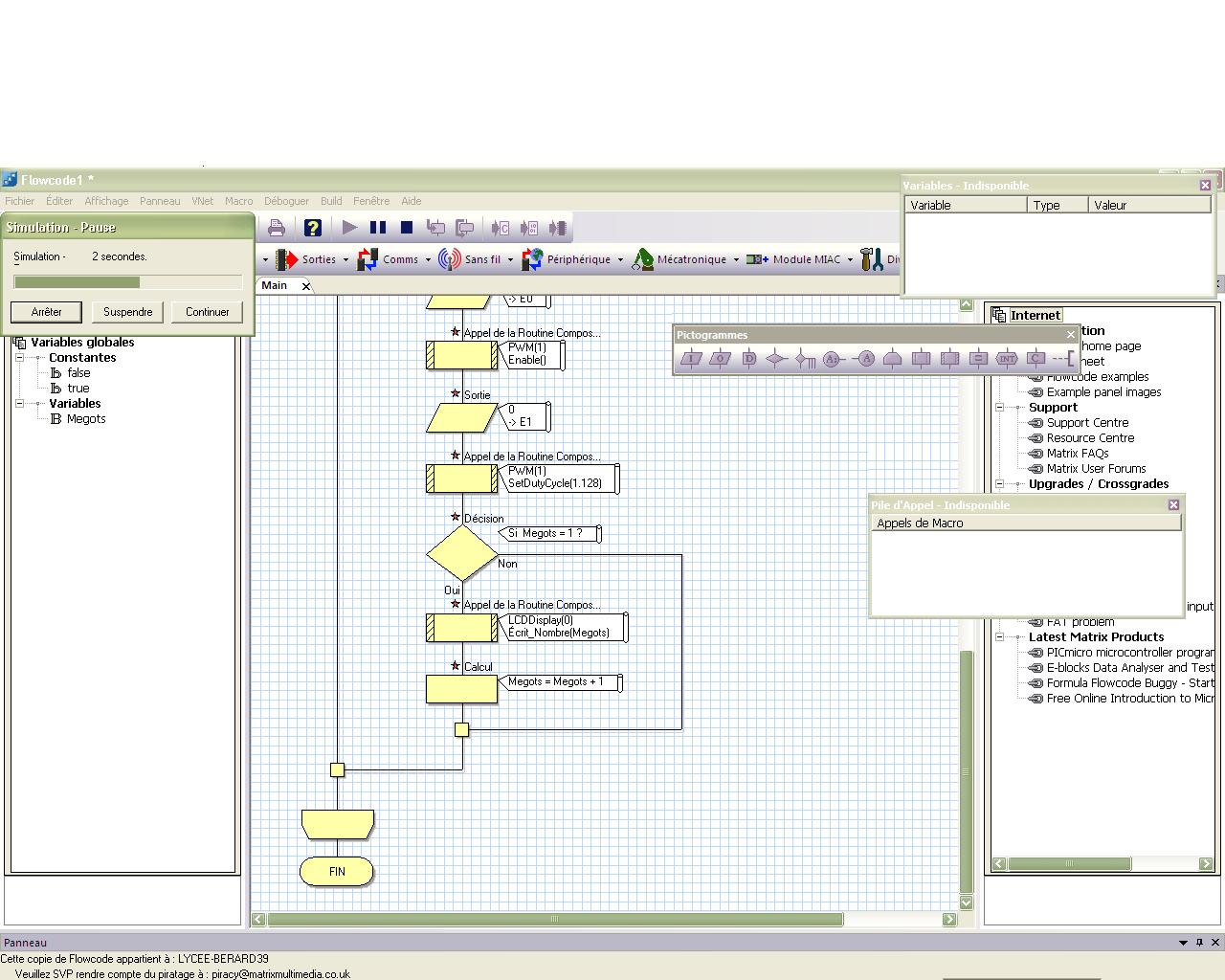Select the Comment bracket pictogram
Image resolution: width=1225 pixels, height=980 pixels.
[1063, 359]
